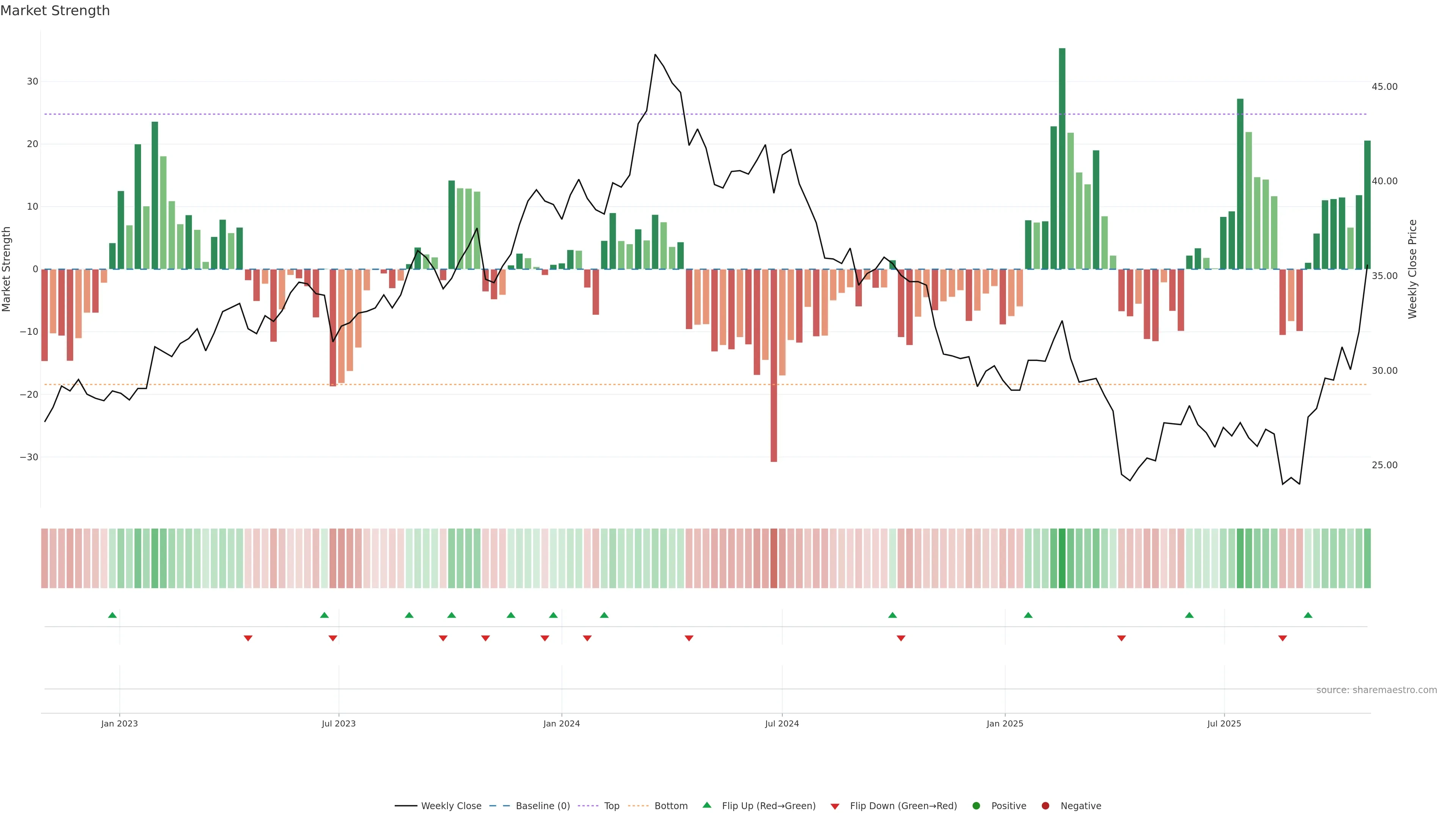Click the source: sharemaestro.com text
1456x819 pixels.
1376,690
